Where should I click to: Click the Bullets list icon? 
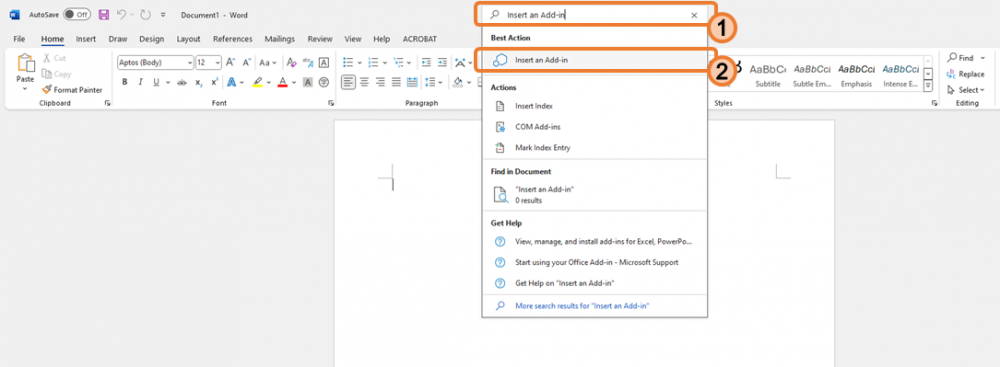pos(348,63)
